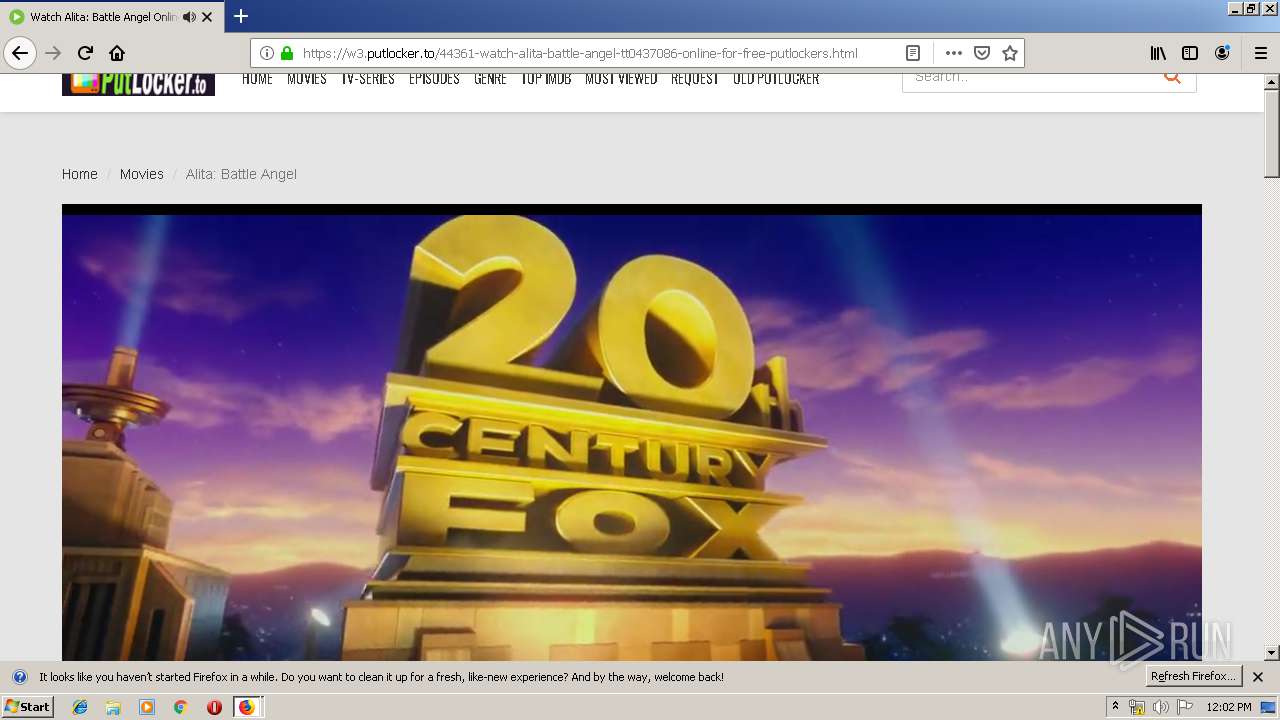Bookmark this page with star icon
1280x720 pixels.
click(1010, 53)
